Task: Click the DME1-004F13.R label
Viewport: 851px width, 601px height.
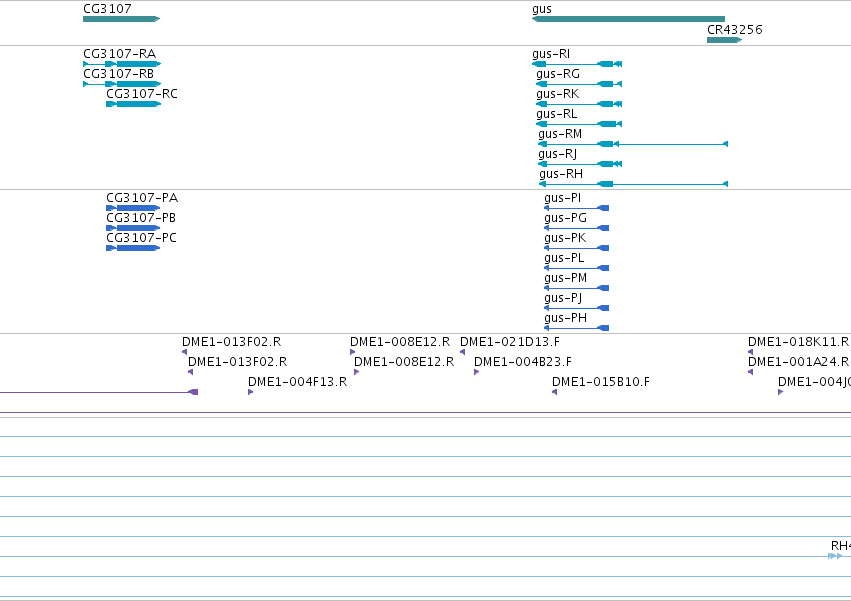Action: [x=297, y=382]
